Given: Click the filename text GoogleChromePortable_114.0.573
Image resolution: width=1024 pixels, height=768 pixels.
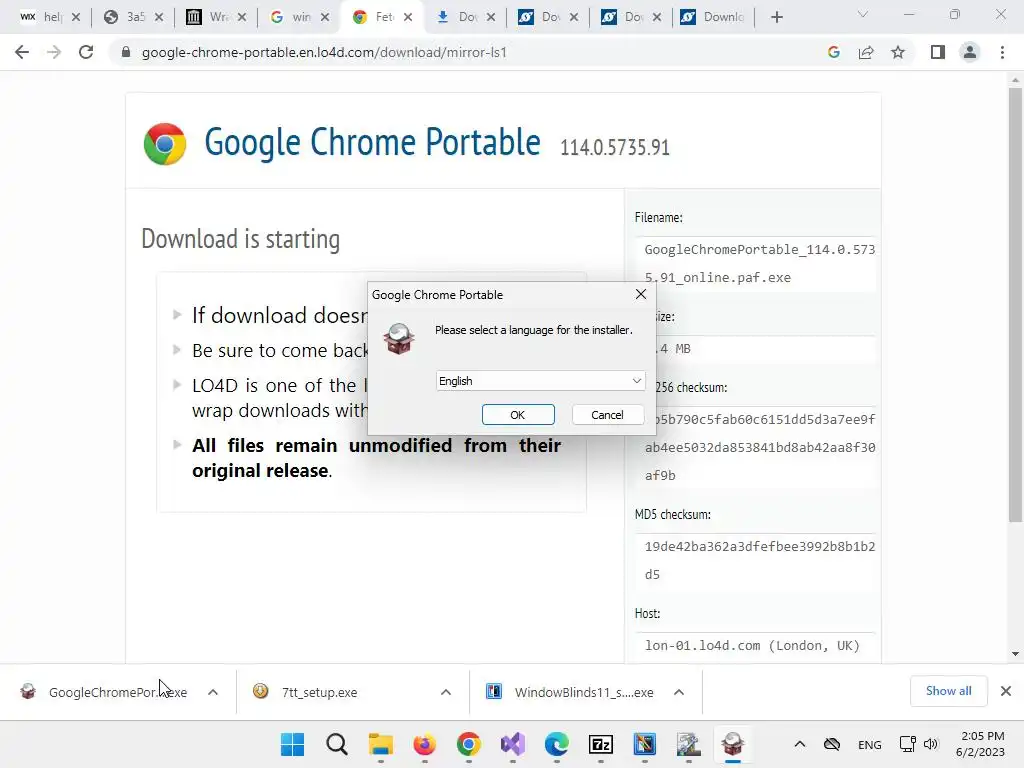Looking at the screenshot, I should tap(760, 249).
